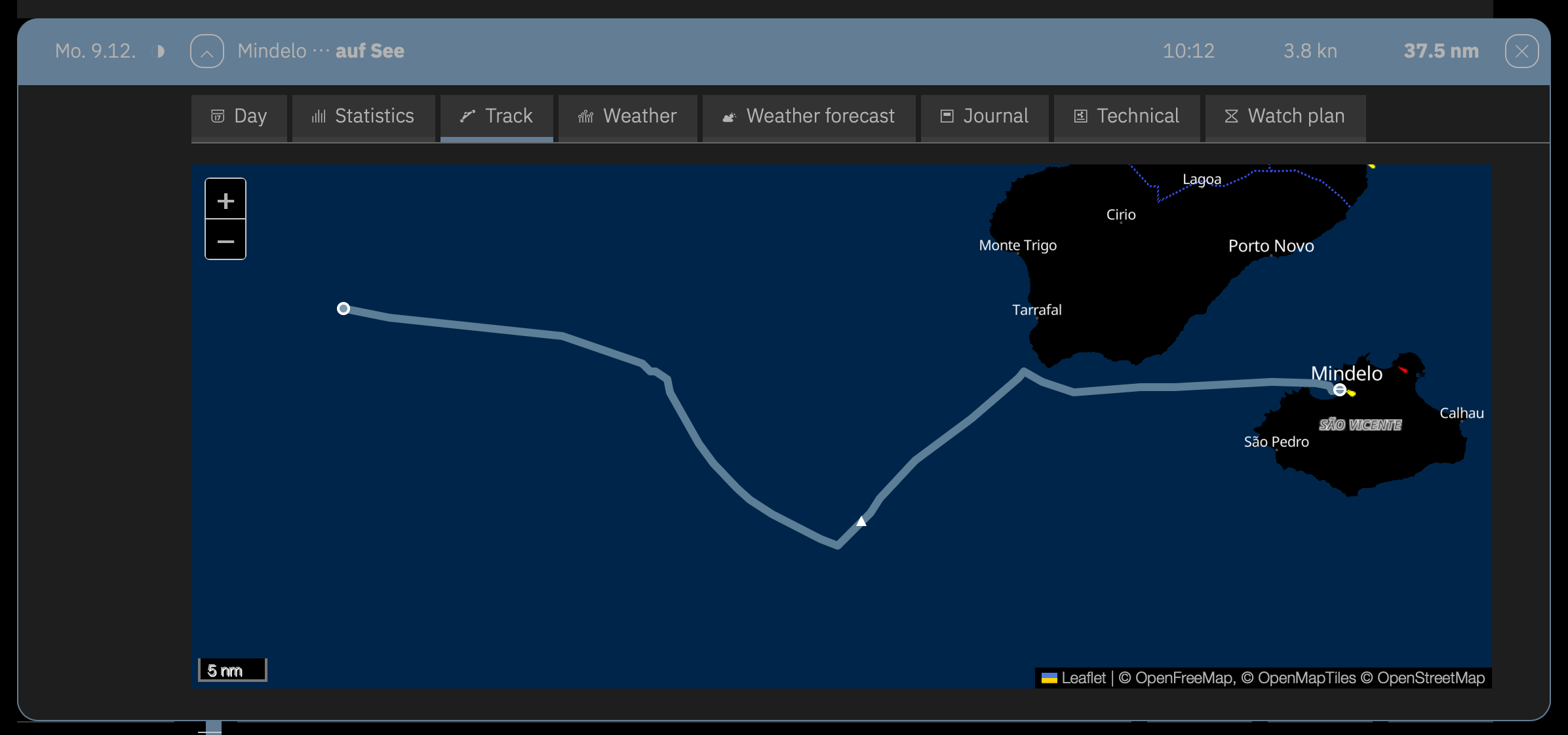Click the track end point circle marker
1568x735 pixels.
[x=343, y=309]
